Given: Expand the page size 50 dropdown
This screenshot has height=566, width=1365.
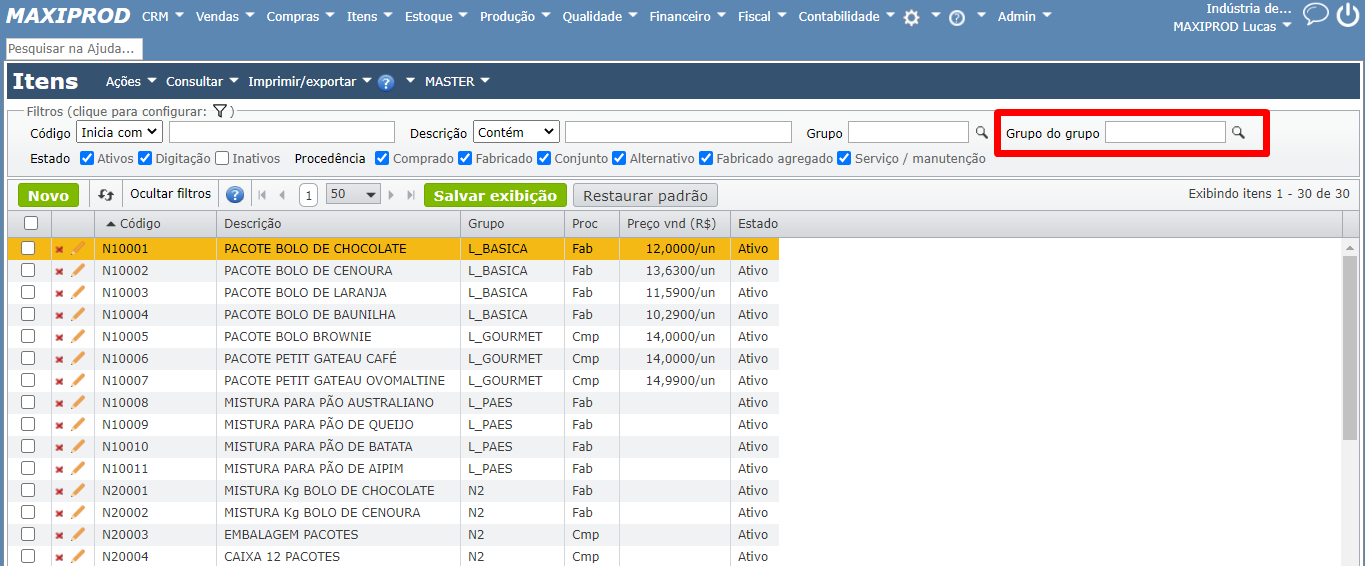Looking at the screenshot, I should tap(354, 195).
